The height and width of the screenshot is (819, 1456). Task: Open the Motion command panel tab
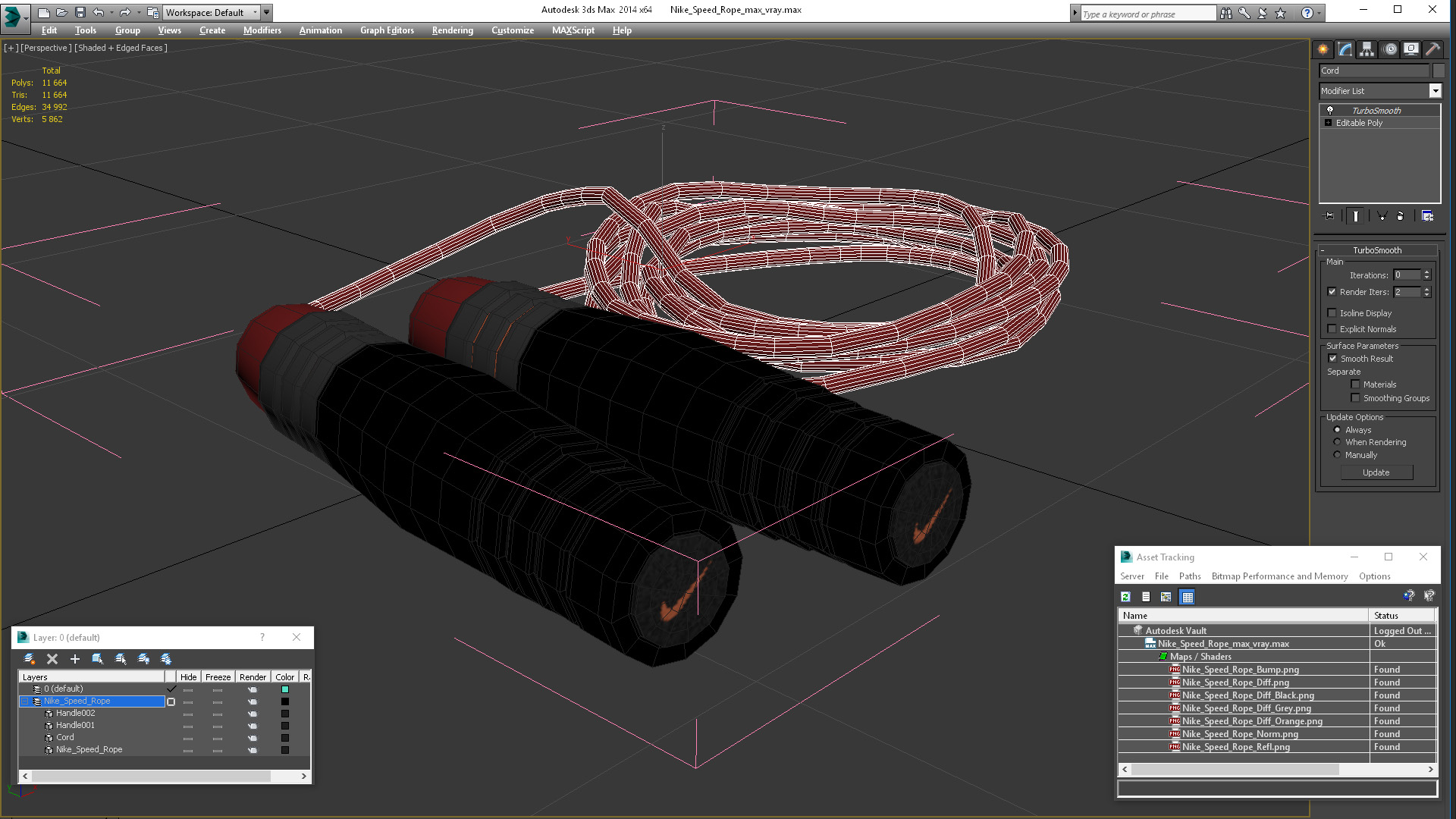[1389, 49]
